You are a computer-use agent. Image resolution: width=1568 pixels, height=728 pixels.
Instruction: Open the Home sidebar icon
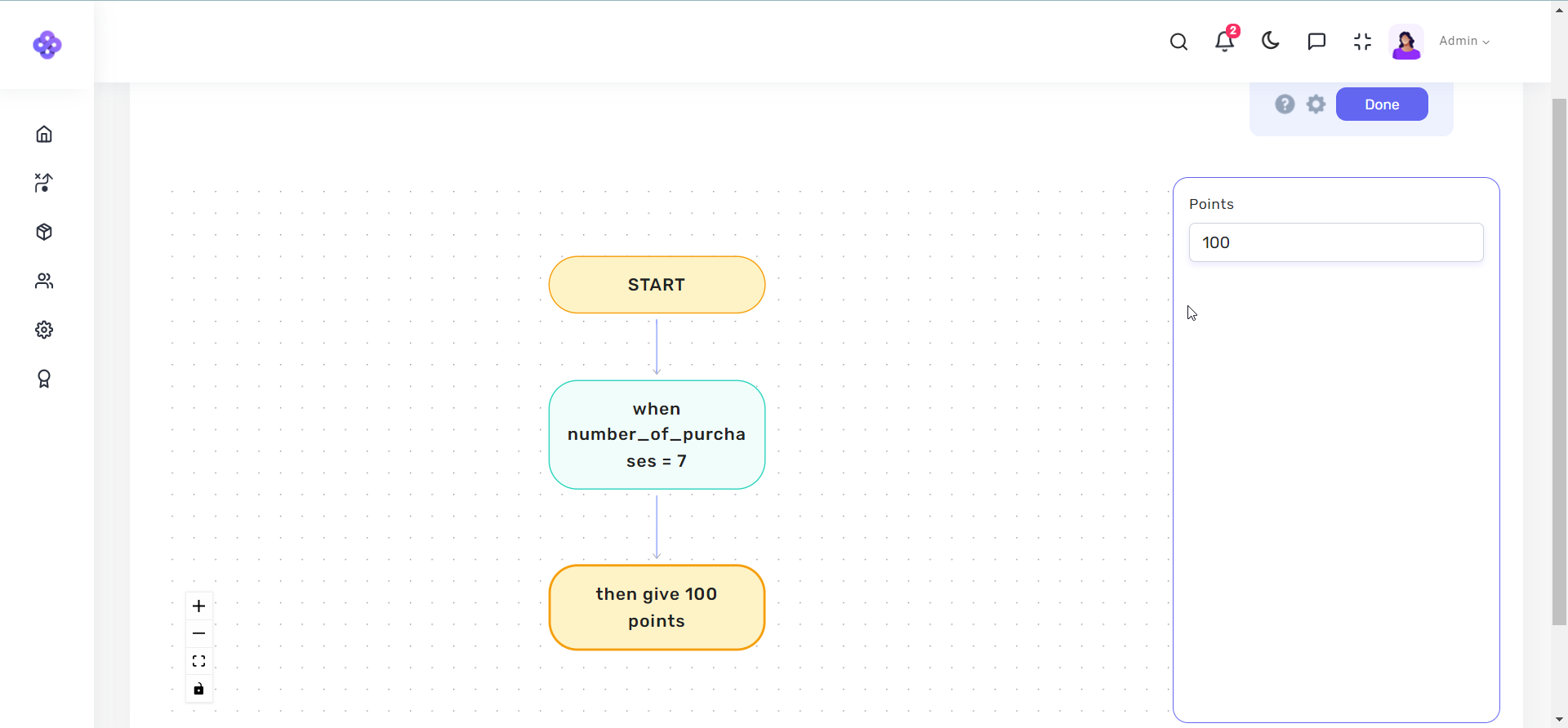(x=44, y=134)
